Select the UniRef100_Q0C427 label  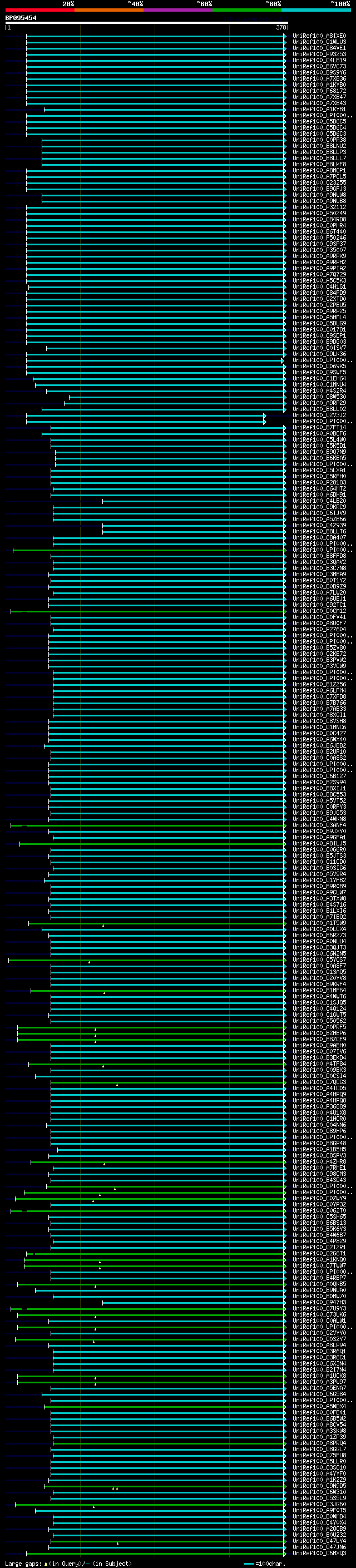(x=319, y=734)
